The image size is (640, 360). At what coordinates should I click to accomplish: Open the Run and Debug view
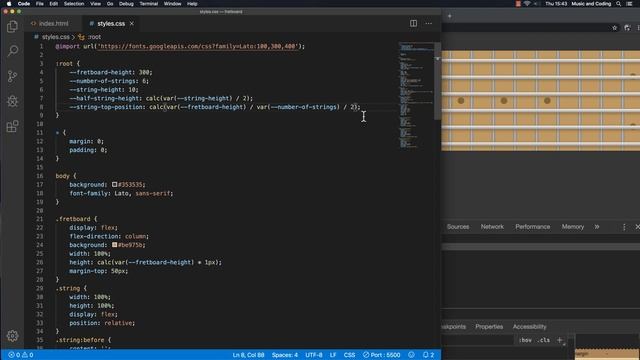[x=12, y=101]
